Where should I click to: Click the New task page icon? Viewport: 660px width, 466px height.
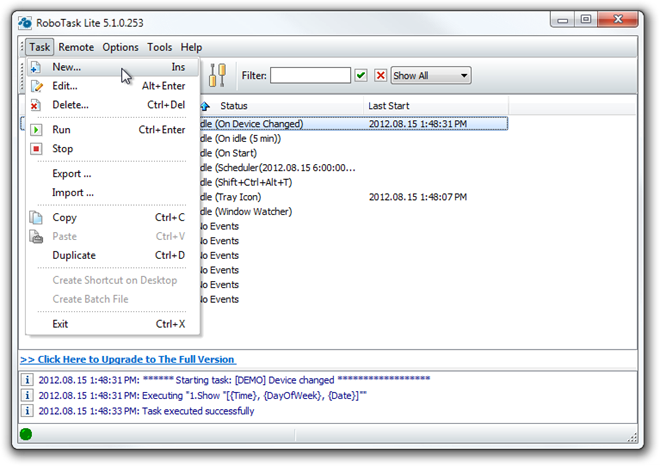(36, 67)
